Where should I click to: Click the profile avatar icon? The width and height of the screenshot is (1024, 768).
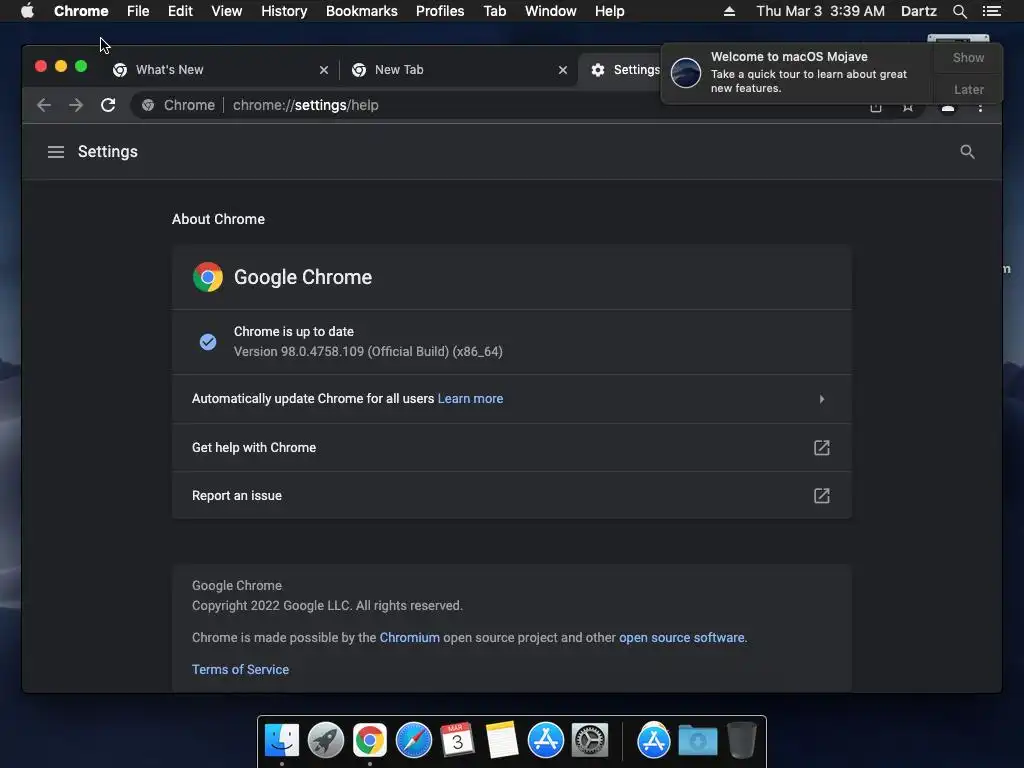(948, 108)
